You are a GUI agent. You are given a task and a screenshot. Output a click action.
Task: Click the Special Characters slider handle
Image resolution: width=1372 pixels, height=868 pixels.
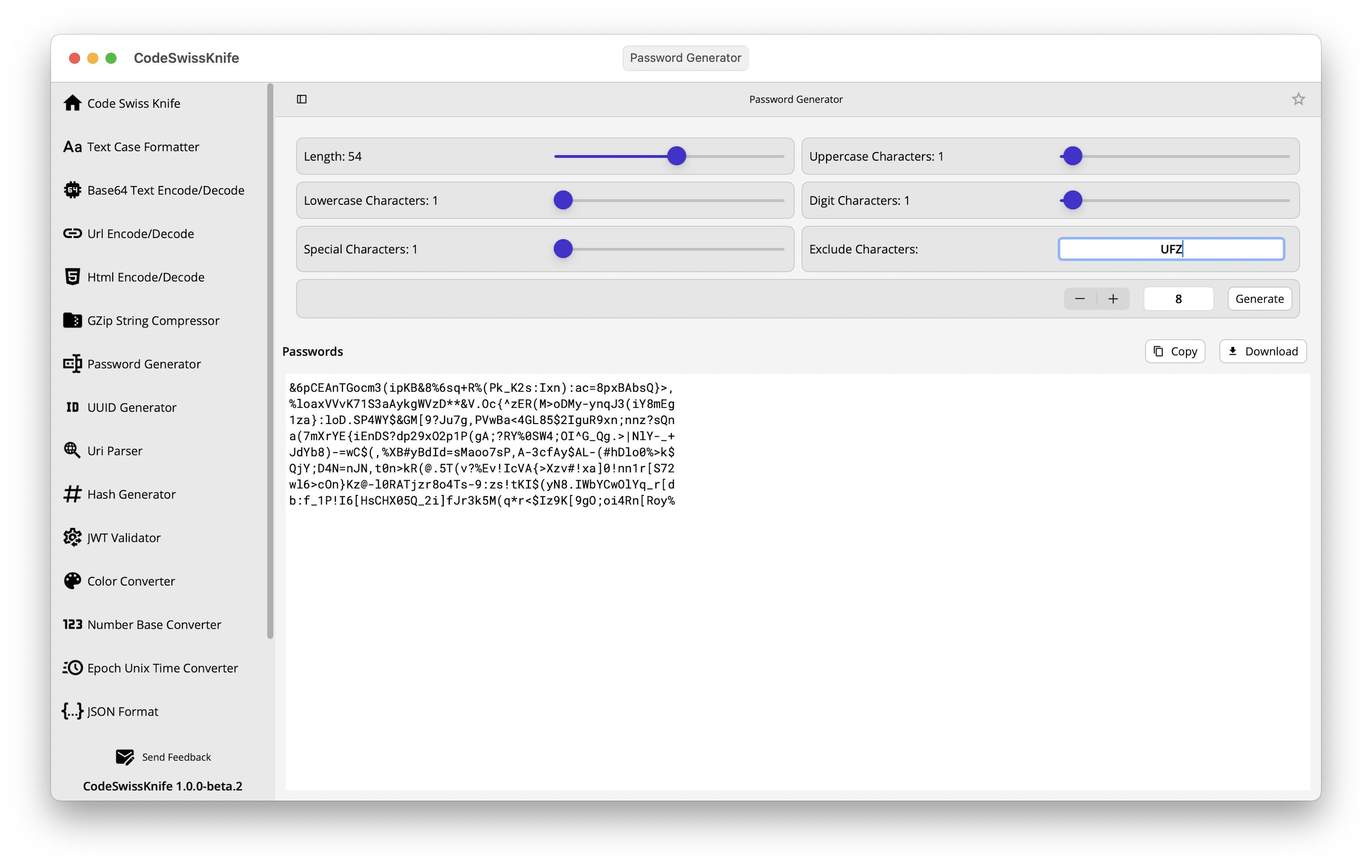click(563, 248)
